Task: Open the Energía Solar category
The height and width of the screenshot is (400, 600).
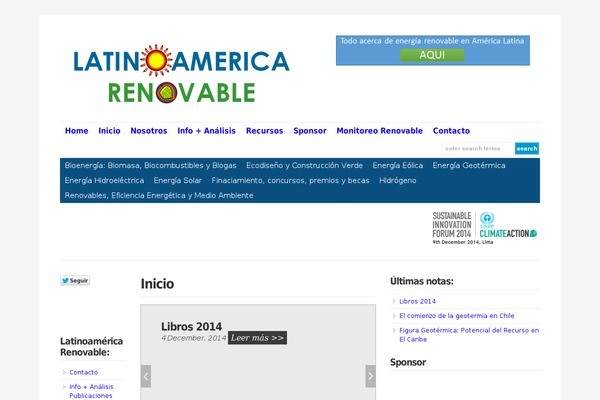Action: pos(178,180)
